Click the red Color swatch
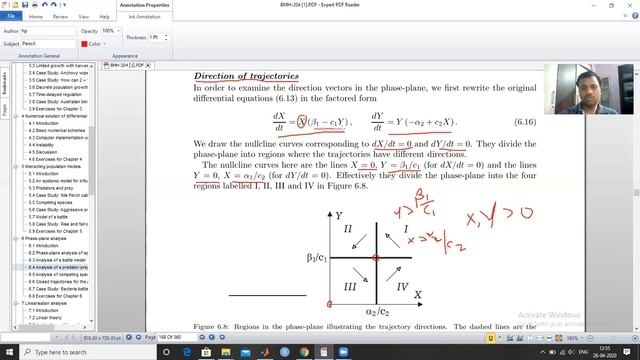The height and width of the screenshot is (360, 640). (84, 44)
